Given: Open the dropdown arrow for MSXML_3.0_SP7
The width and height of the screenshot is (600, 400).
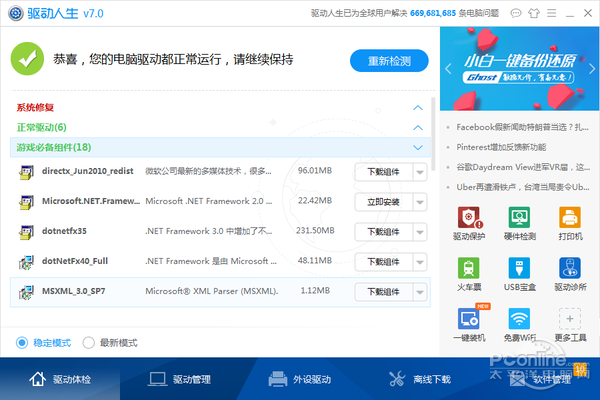Looking at the screenshot, I should [420, 292].
